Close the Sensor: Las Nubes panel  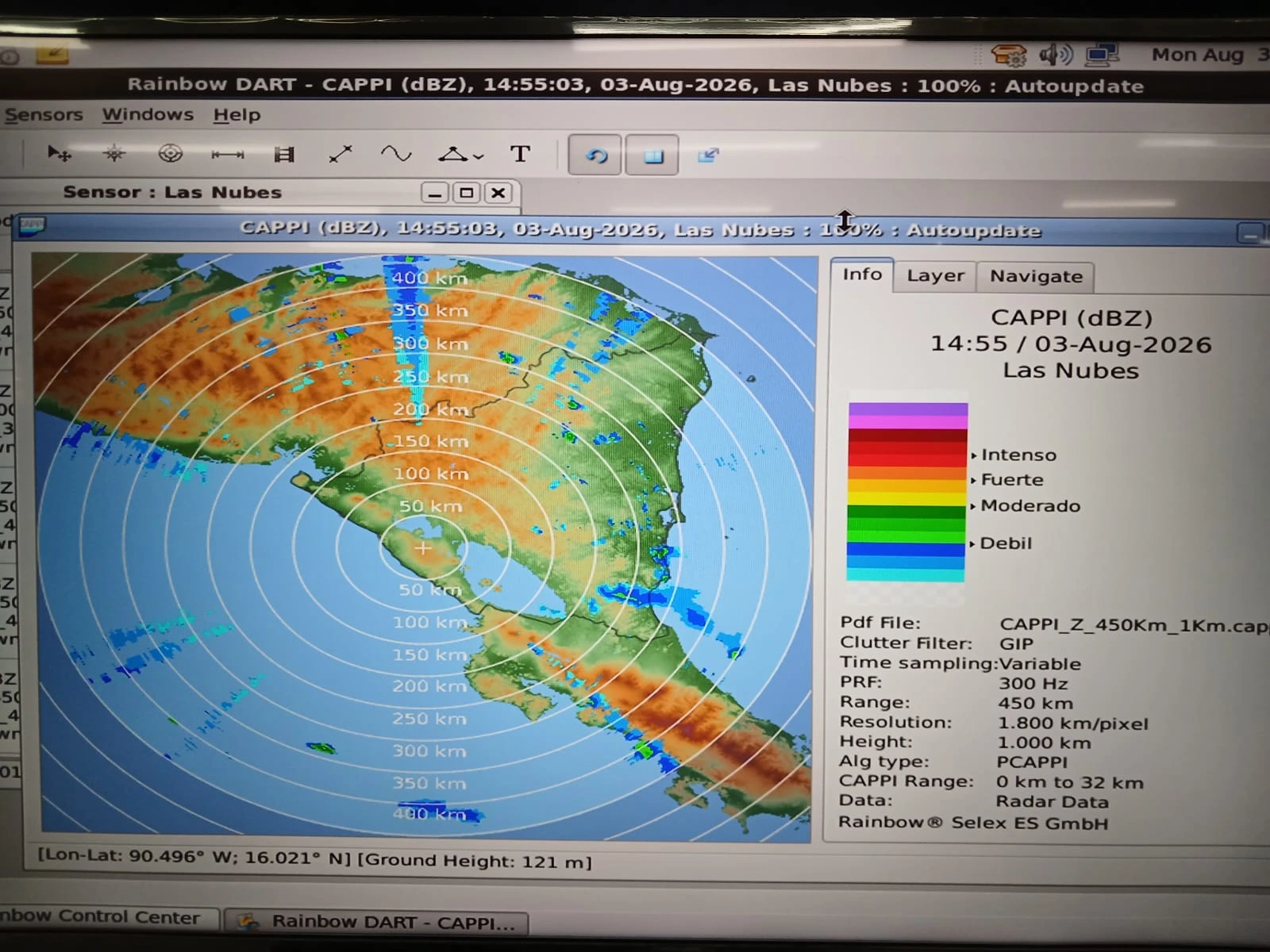point(498,193)
